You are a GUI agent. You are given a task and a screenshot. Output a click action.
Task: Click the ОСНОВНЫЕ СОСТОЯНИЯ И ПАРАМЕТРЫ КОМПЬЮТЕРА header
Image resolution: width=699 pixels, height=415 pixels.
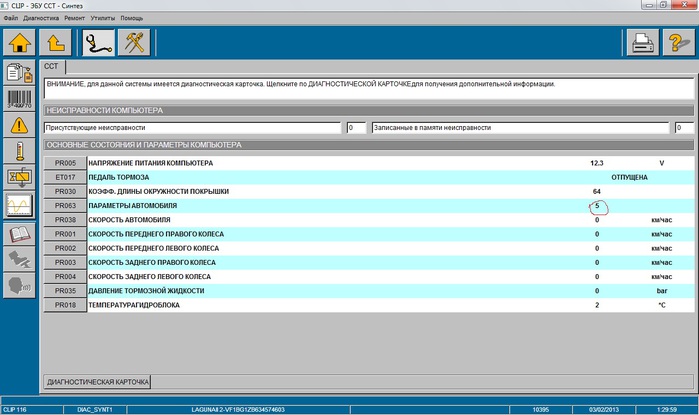coord(369,145)
